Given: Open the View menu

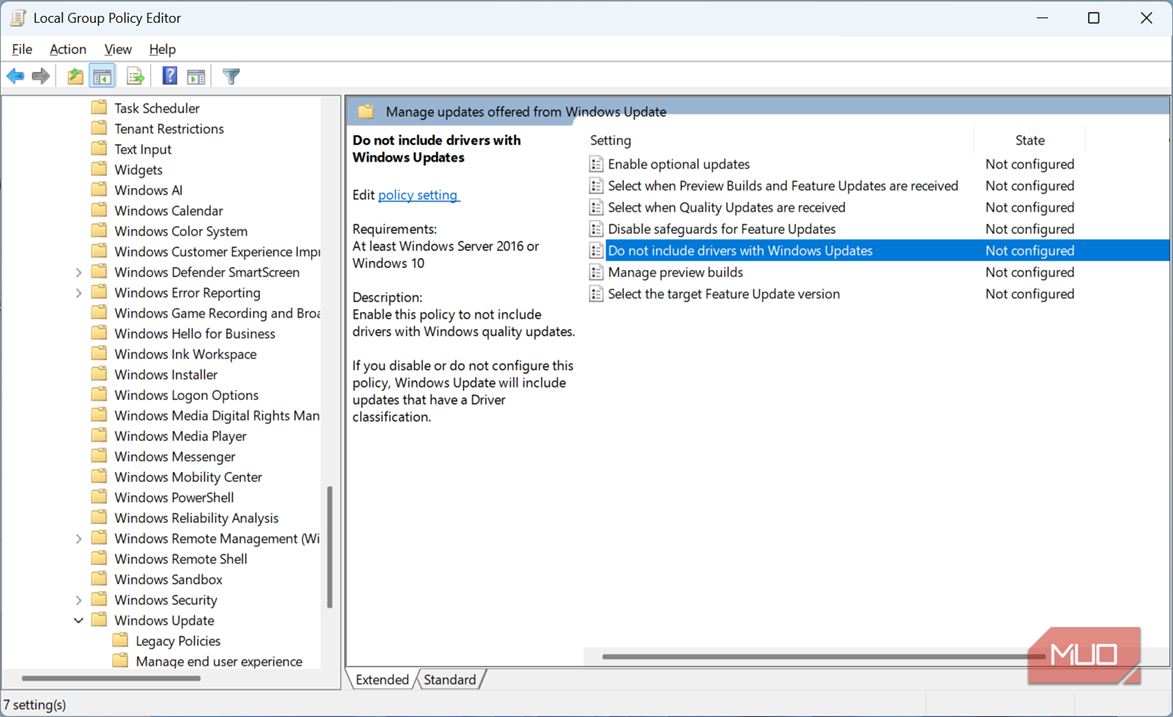Looking at the screenshot, I should click(x=118, y=49).
